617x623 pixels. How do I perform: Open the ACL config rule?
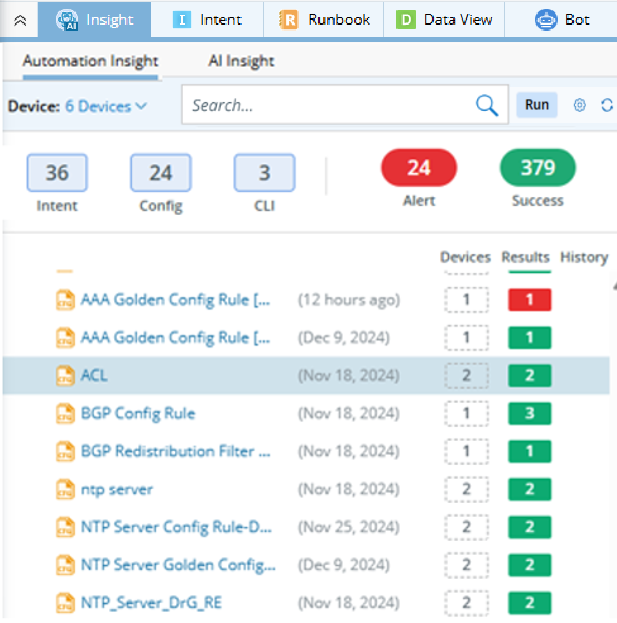tap(94, 375)
